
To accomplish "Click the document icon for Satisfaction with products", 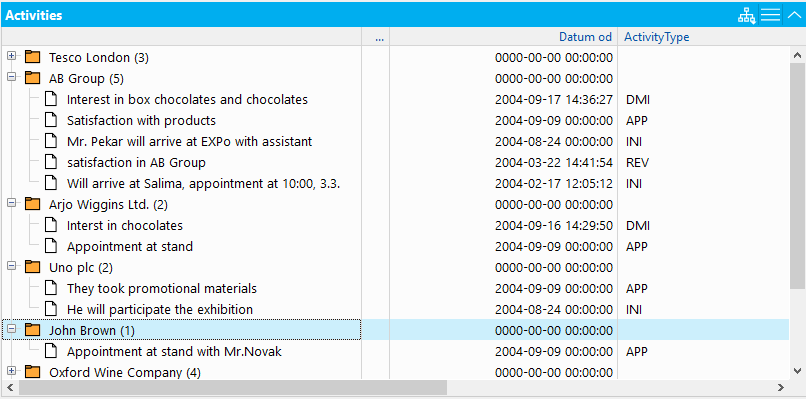I will tap(50, 120).
